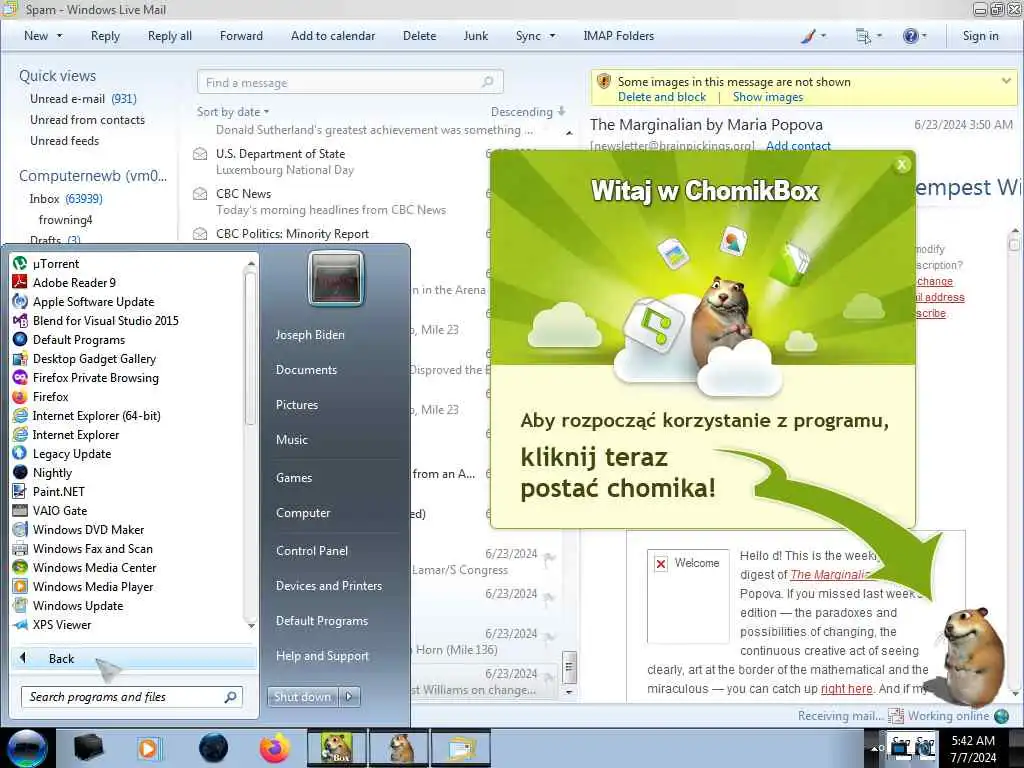The image size is (1024, 768).
Task: Launch Windows Fax and Scan
Action: tap(93, 549)
